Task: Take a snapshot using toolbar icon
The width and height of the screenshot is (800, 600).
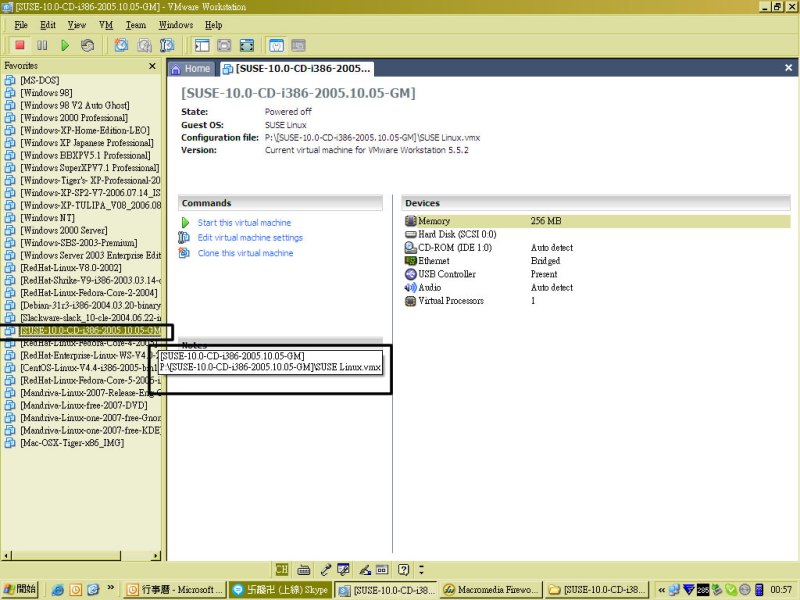Action: pyautogui.click(x=121, y=45)
